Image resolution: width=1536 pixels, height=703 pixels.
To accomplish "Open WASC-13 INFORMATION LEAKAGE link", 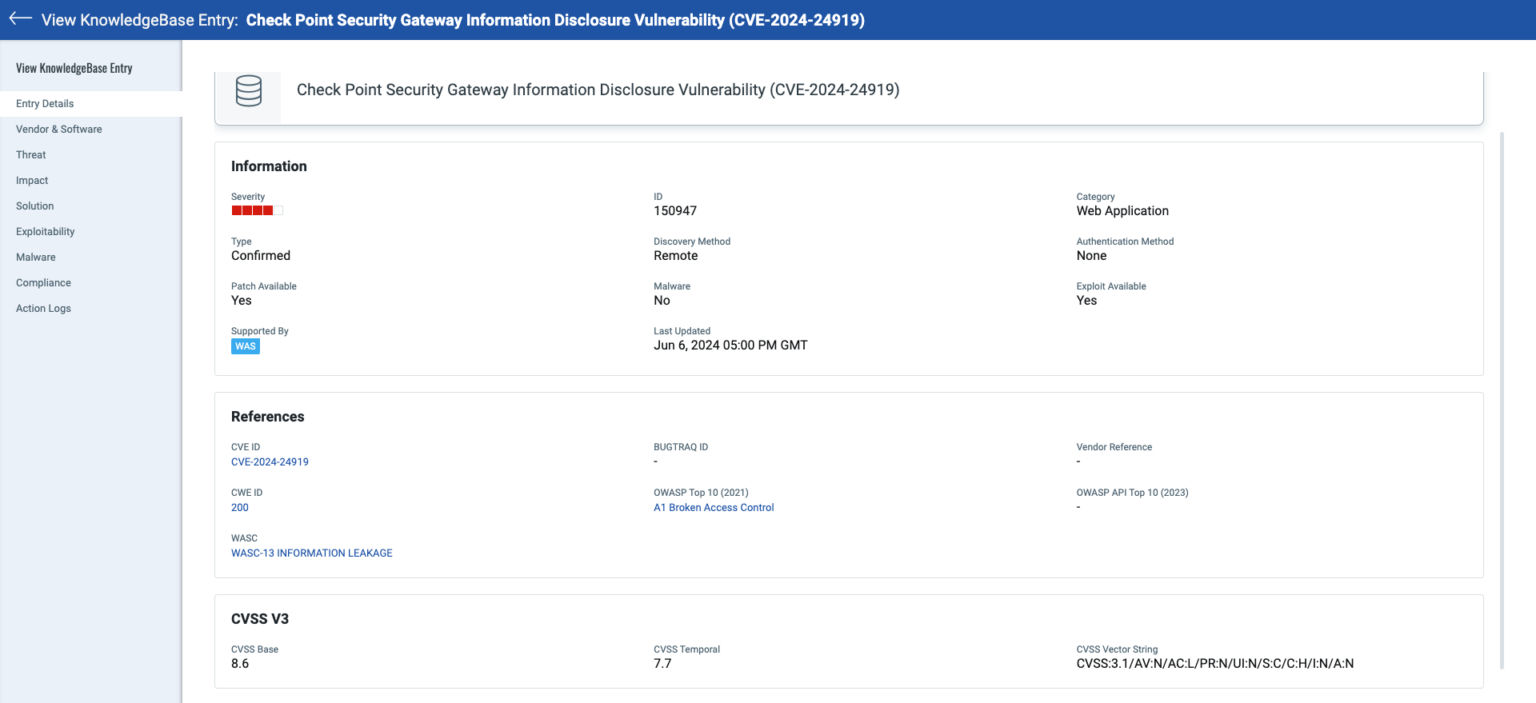I will (x=312, y=553).
